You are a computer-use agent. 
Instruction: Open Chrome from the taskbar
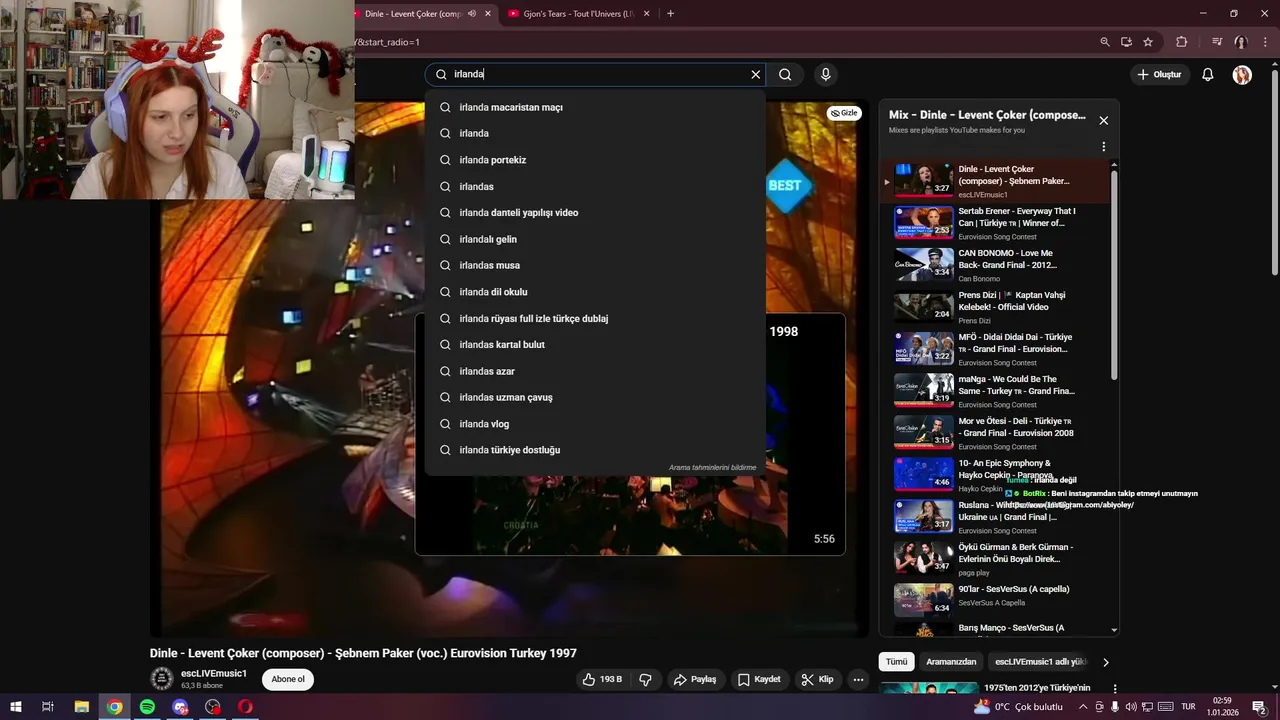coord(115,707)
